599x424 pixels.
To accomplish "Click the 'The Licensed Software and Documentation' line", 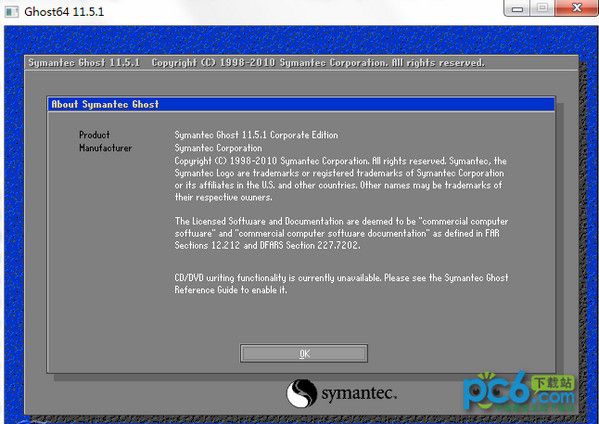I will [x=341, y=222].
